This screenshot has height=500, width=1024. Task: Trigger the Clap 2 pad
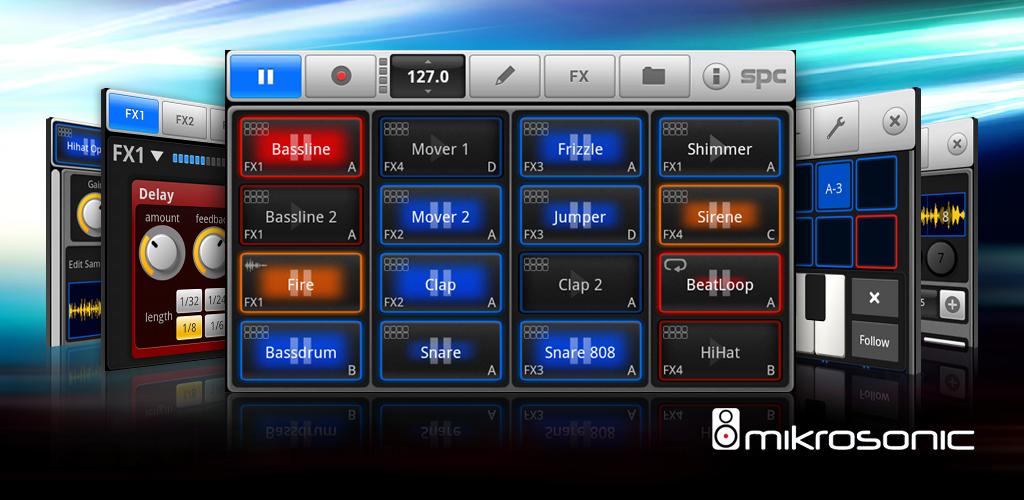(x=581, y=283)
